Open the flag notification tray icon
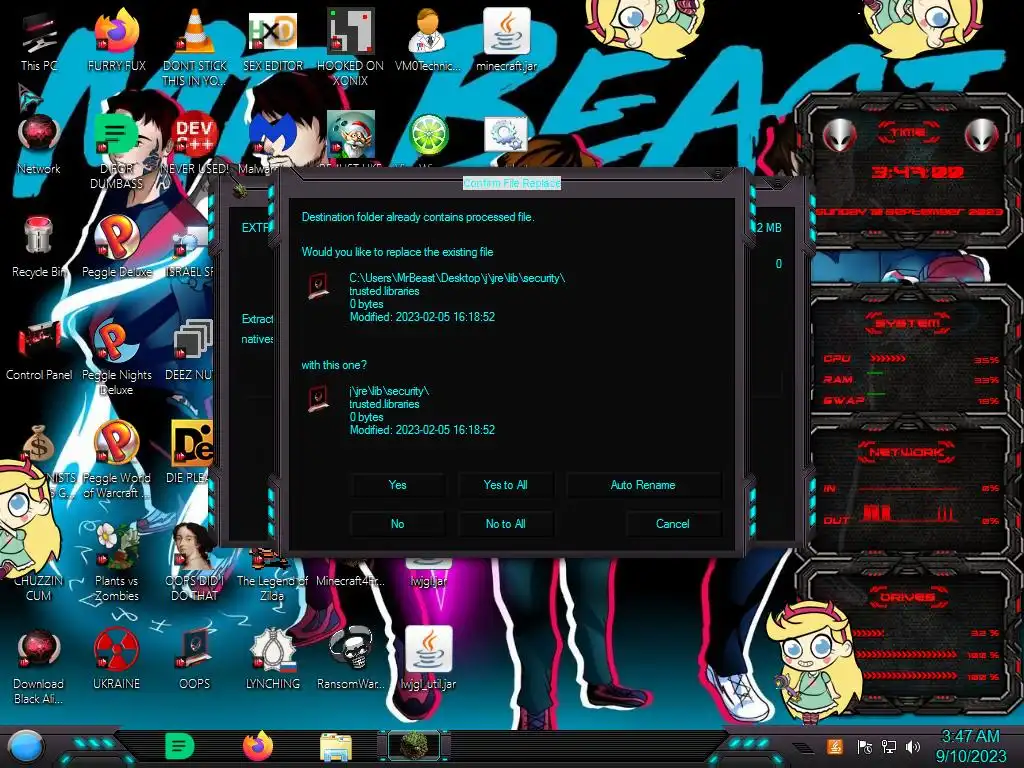Viewport: 1024px width, 768px height. [x=864, y=746]
